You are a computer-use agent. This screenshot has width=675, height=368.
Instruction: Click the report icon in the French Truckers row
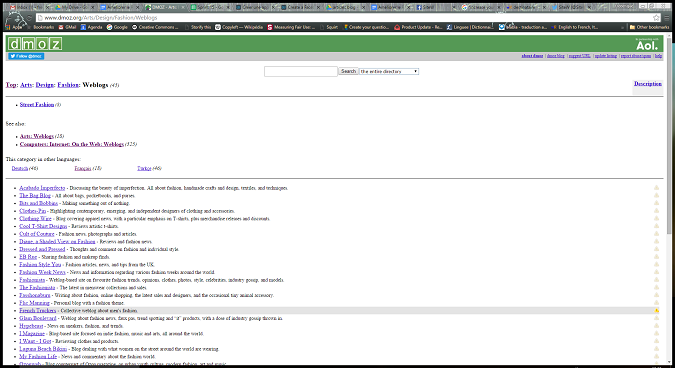(656, 310)
